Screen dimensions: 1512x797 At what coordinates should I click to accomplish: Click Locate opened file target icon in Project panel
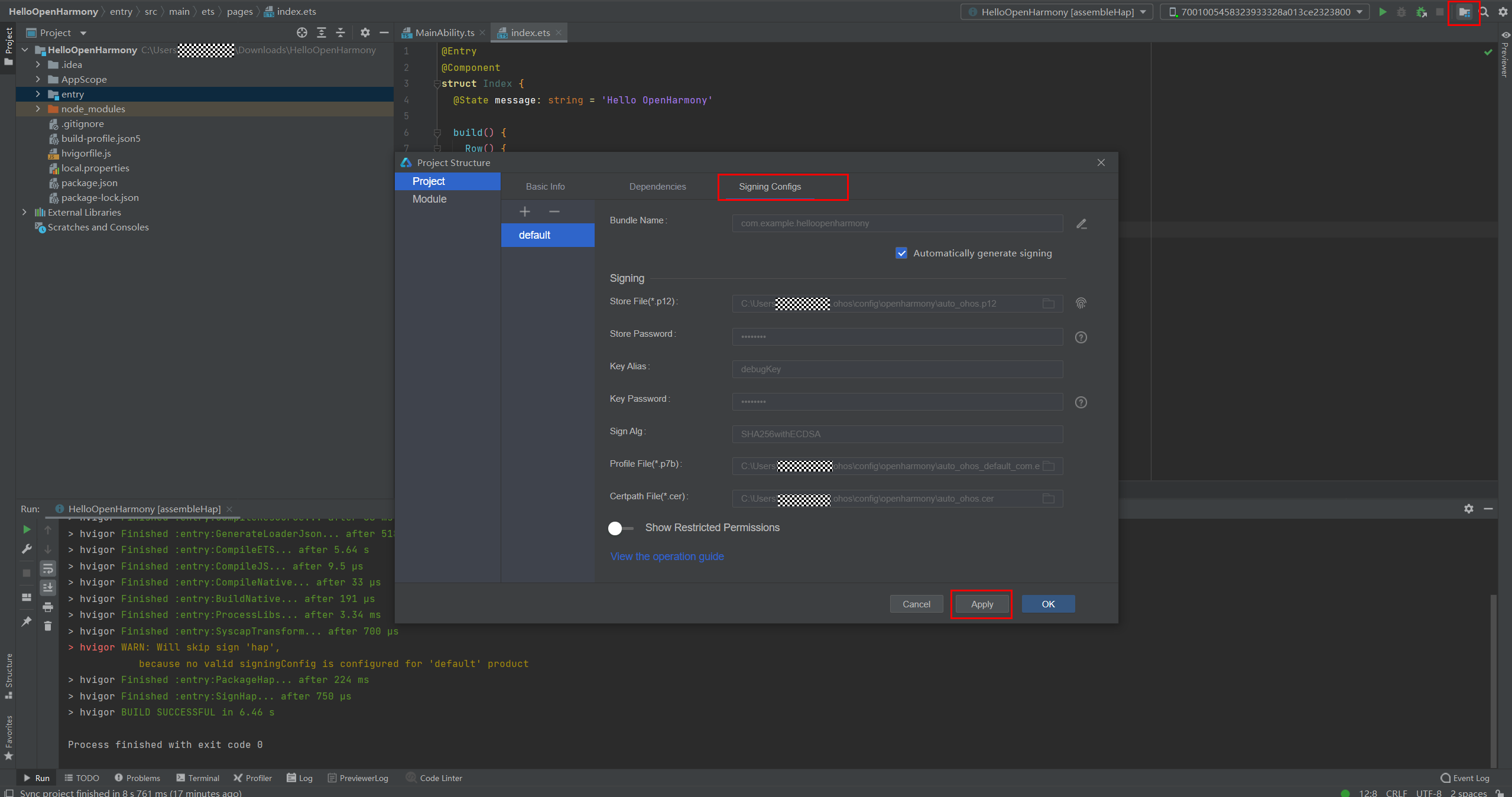pos(302,32)
